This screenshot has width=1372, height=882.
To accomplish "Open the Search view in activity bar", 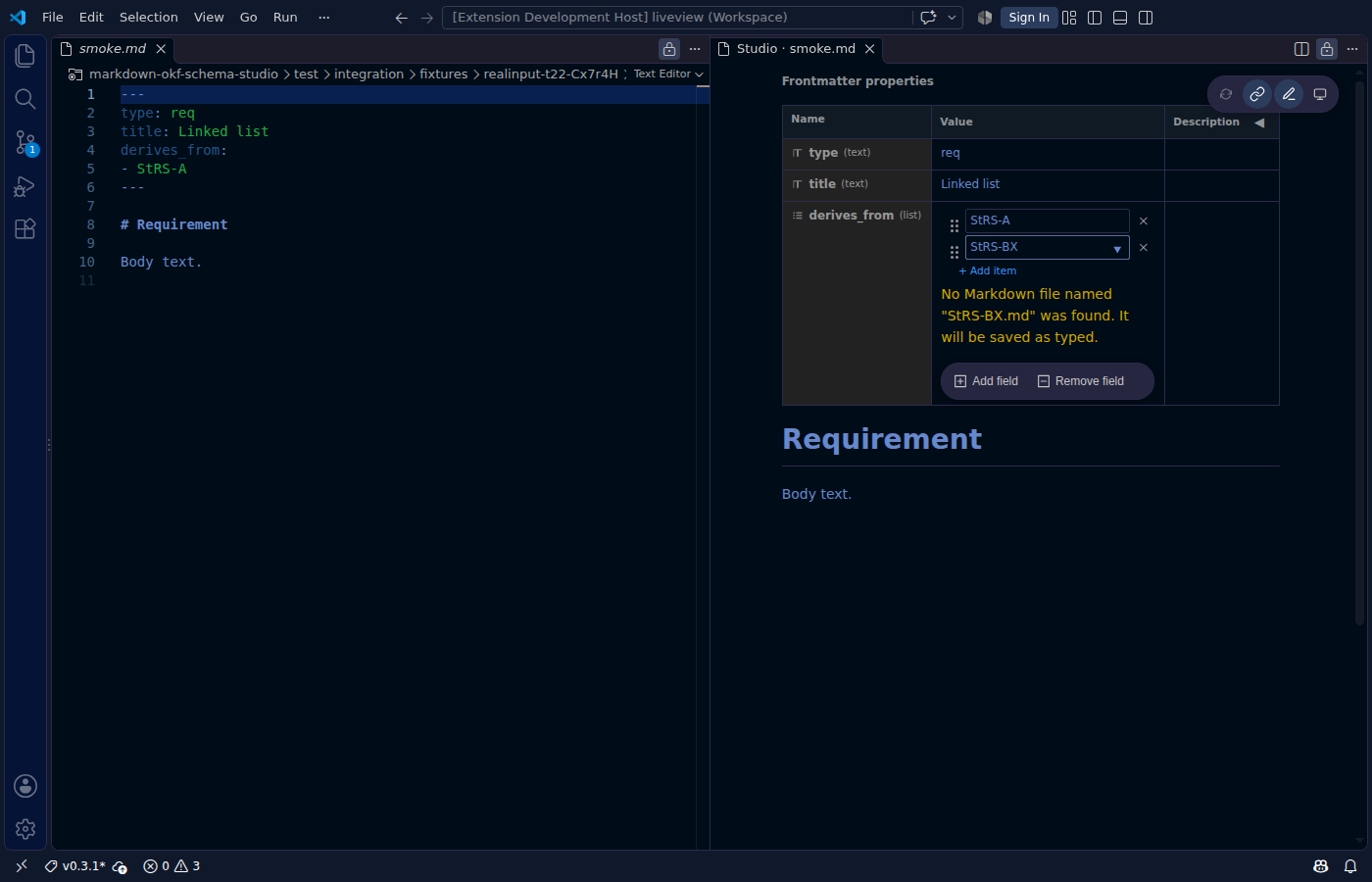I will (25, 99).
